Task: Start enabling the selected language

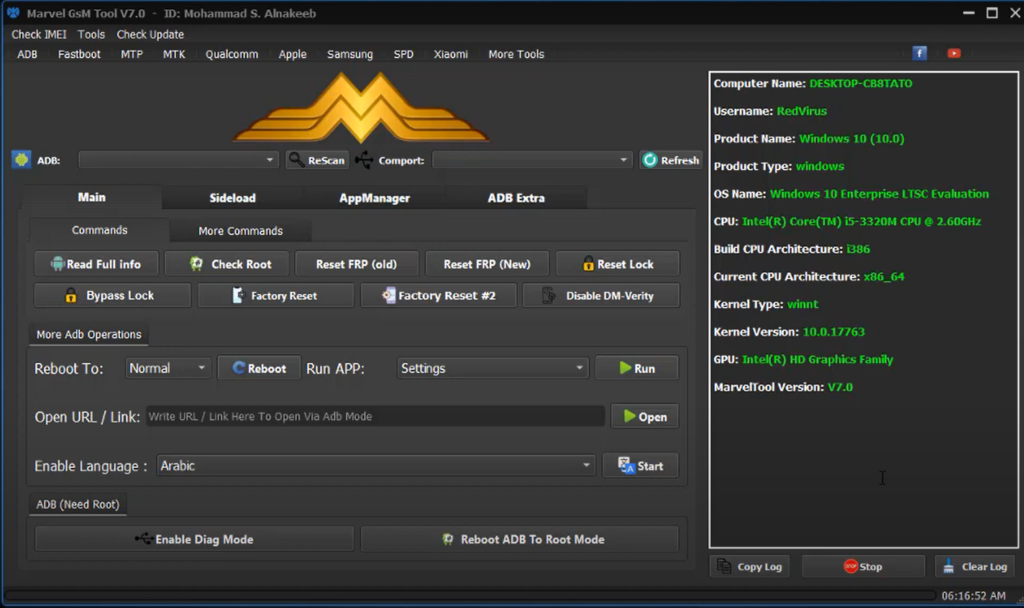Action: tap(640, 466)
